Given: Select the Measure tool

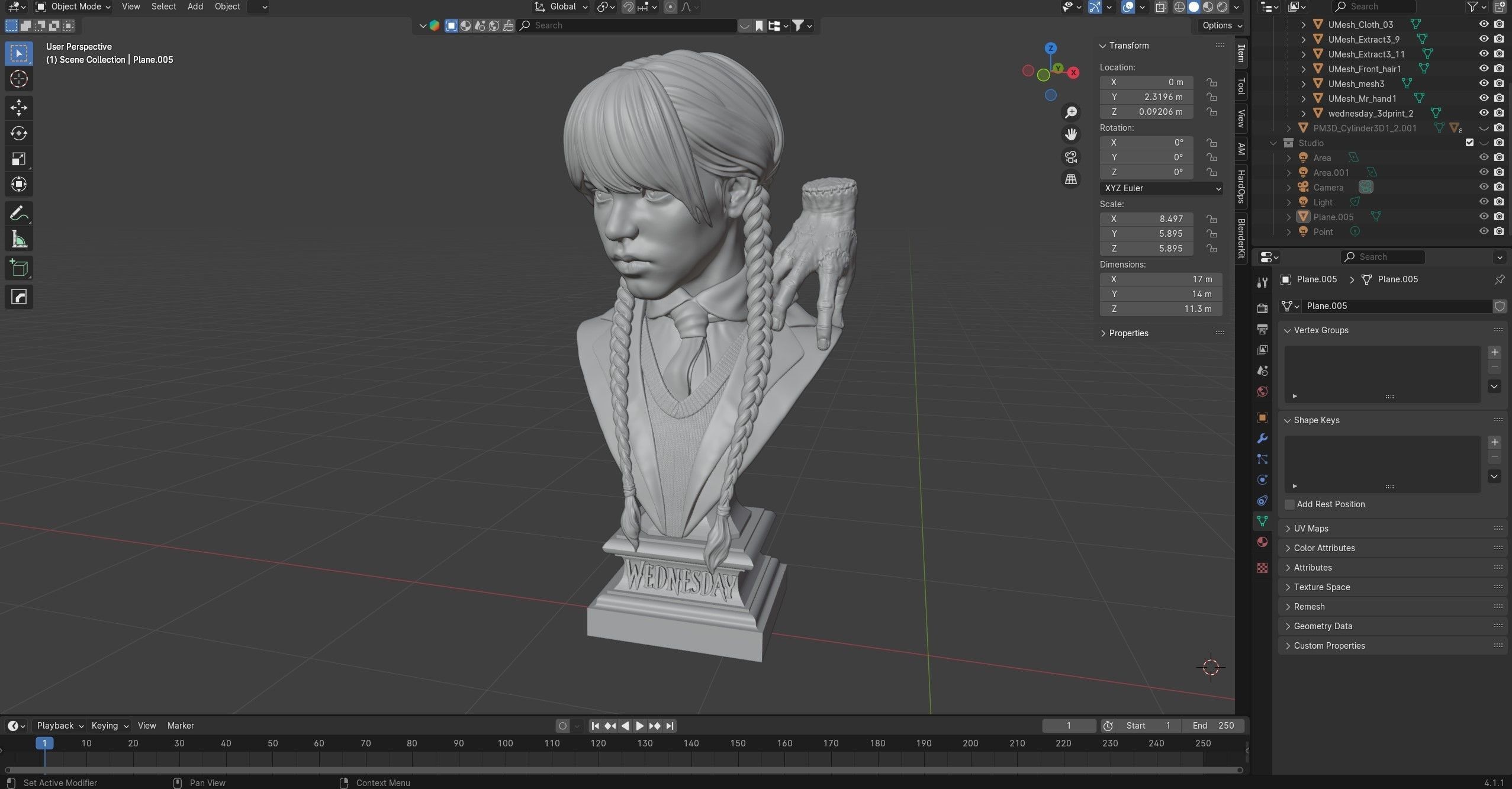Looking at the screenshot, I should [19, 239].
